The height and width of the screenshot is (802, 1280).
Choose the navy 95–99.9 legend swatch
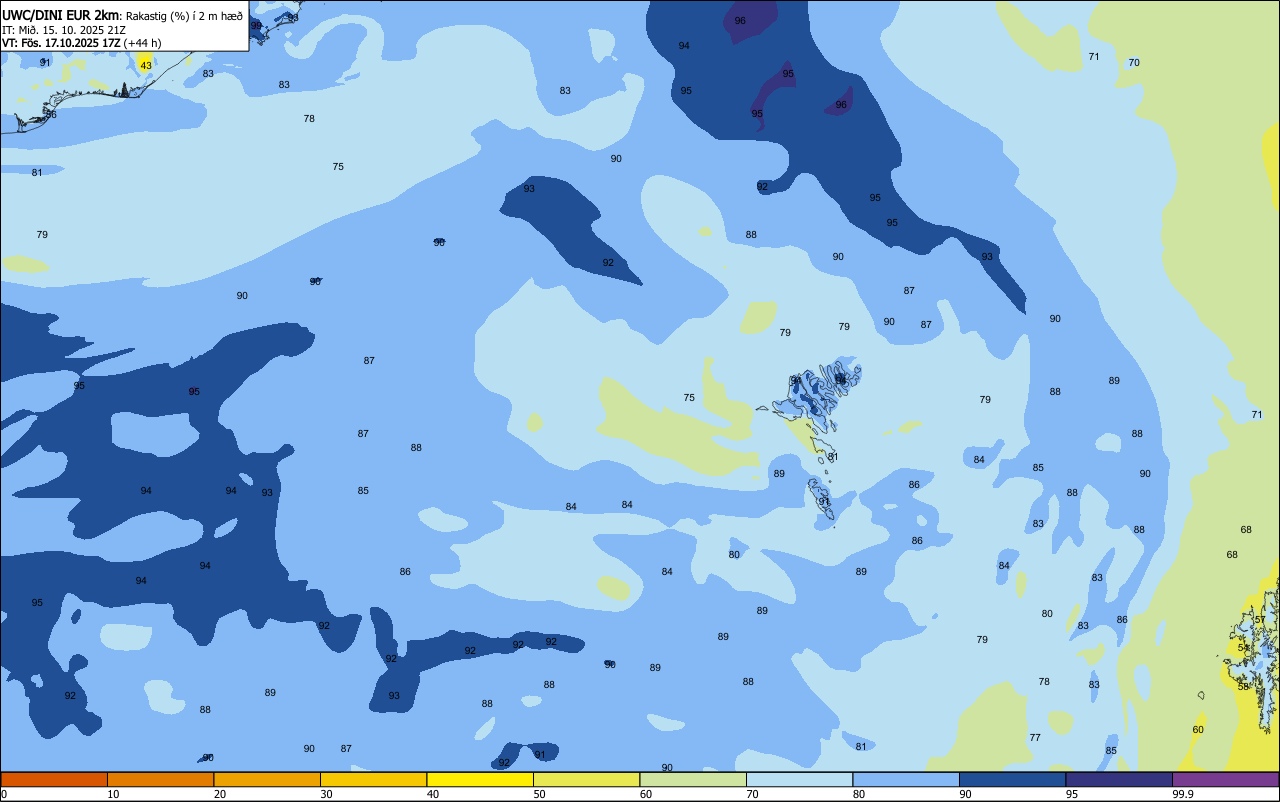click(x=1119, y=779)
